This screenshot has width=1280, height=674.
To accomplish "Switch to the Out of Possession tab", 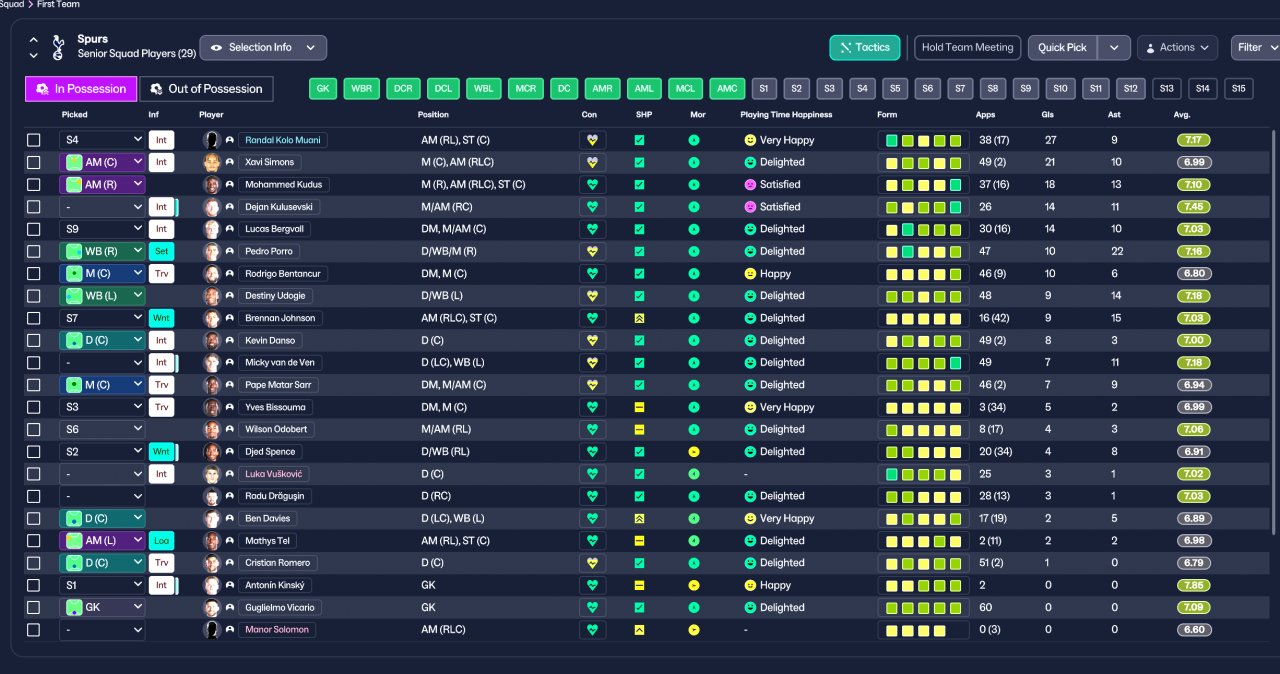I will coord(206,88).
